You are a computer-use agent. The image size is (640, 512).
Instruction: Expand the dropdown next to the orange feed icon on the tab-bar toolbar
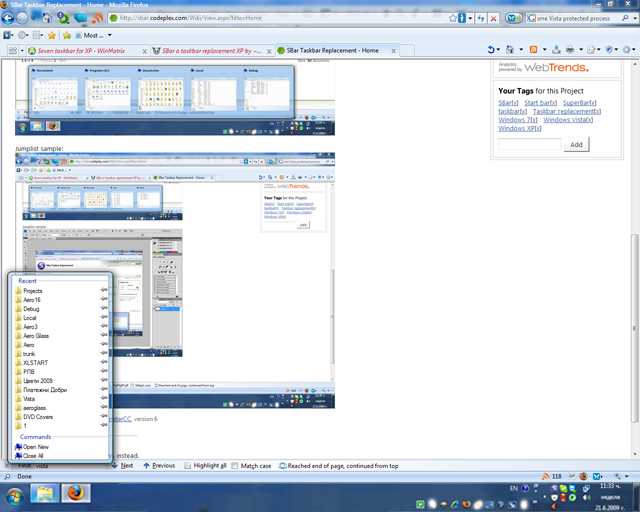[x=544, y=50]
